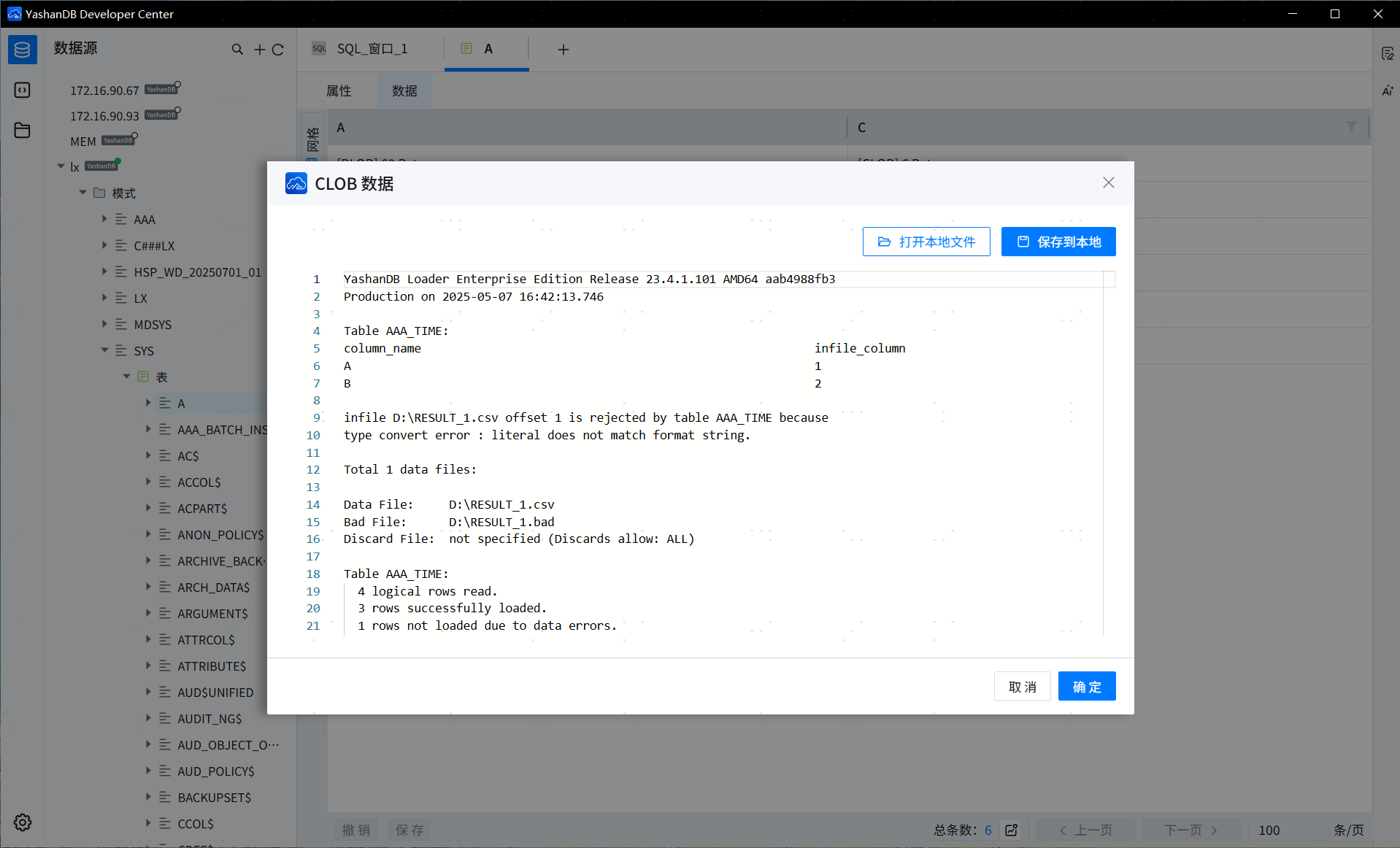Screen dimensions: 1400x848
Task: Switch to the 属性 tab
Action: pyautogui.click(x=339, y=90)
